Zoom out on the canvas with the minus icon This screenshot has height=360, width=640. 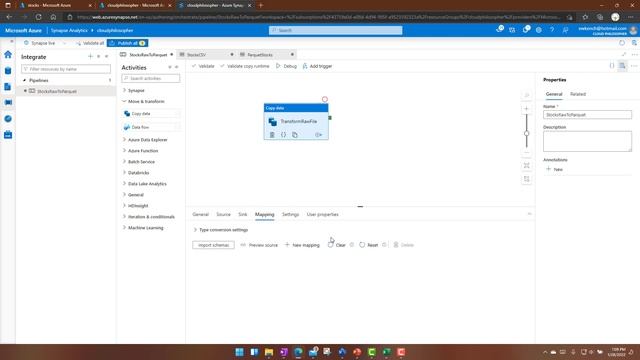pos(527,153)
